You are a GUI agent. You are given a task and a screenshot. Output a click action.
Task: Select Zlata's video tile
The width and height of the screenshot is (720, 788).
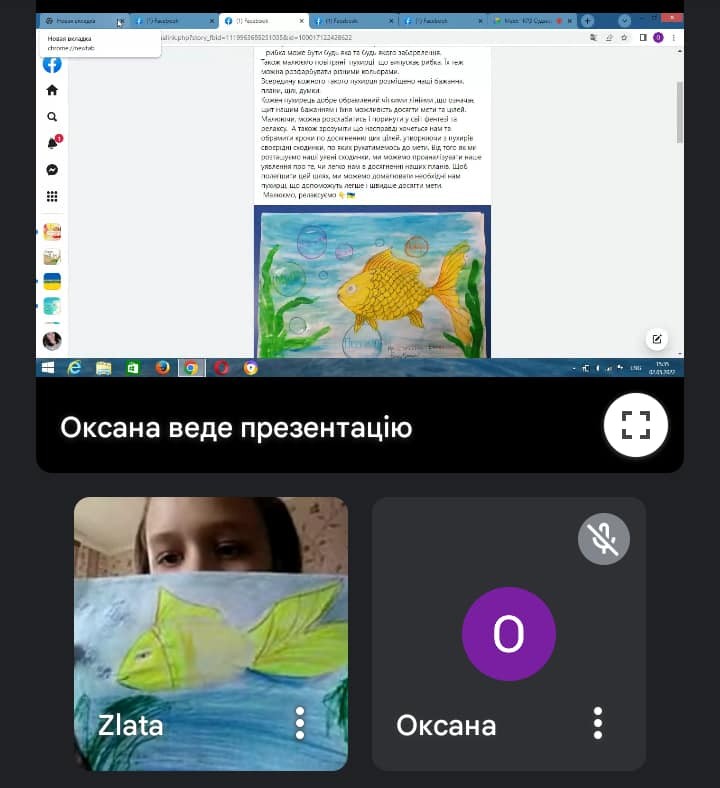point(211,620)
